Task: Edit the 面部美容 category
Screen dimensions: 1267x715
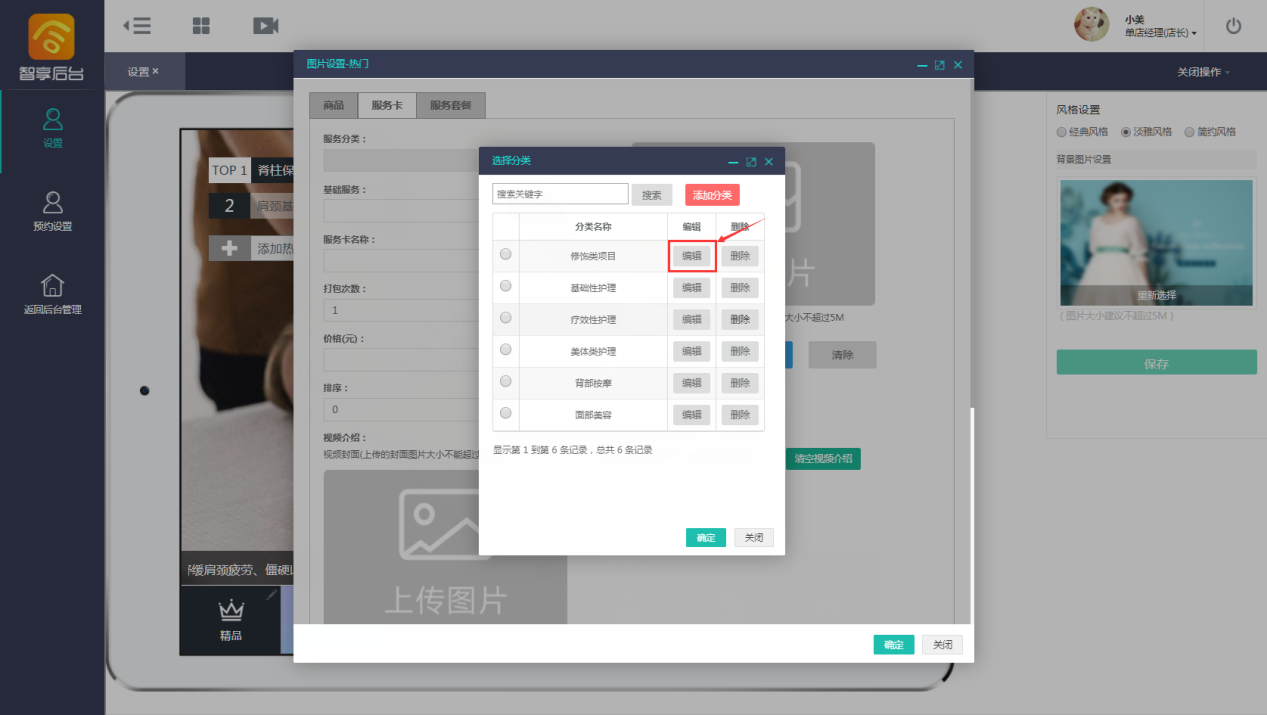Action: [x=692, y=415]
